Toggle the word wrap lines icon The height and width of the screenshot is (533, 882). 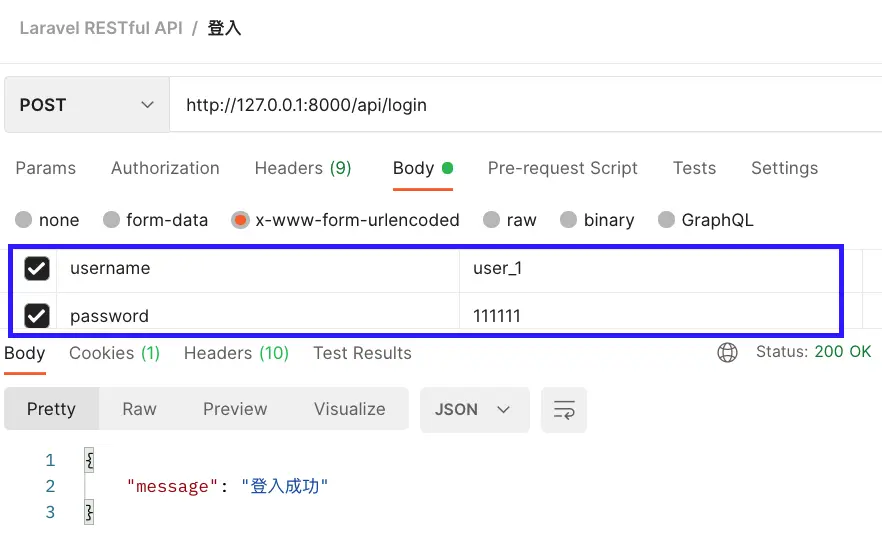click(564, 410)
